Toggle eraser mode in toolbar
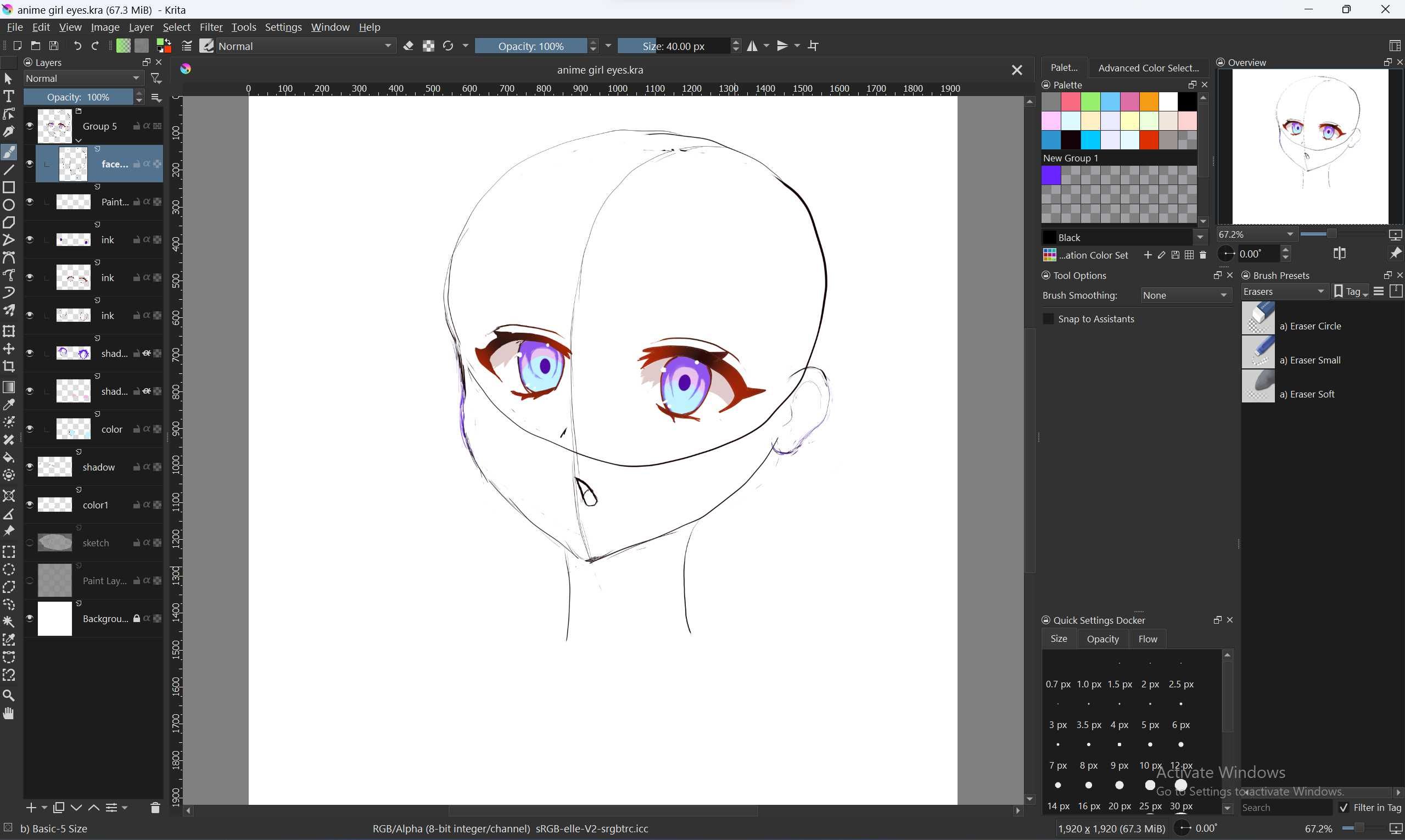 (408, 46)
